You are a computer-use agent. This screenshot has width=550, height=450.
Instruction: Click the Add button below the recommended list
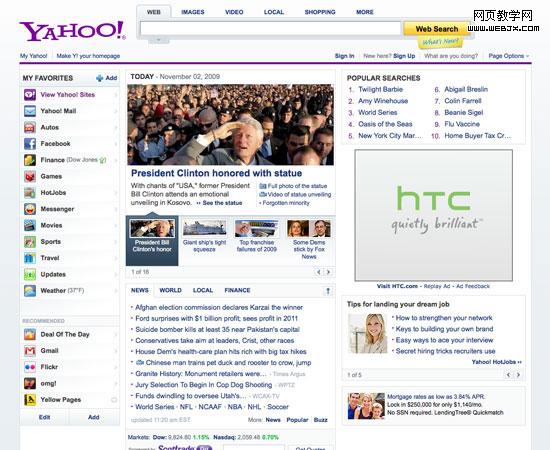94,417
